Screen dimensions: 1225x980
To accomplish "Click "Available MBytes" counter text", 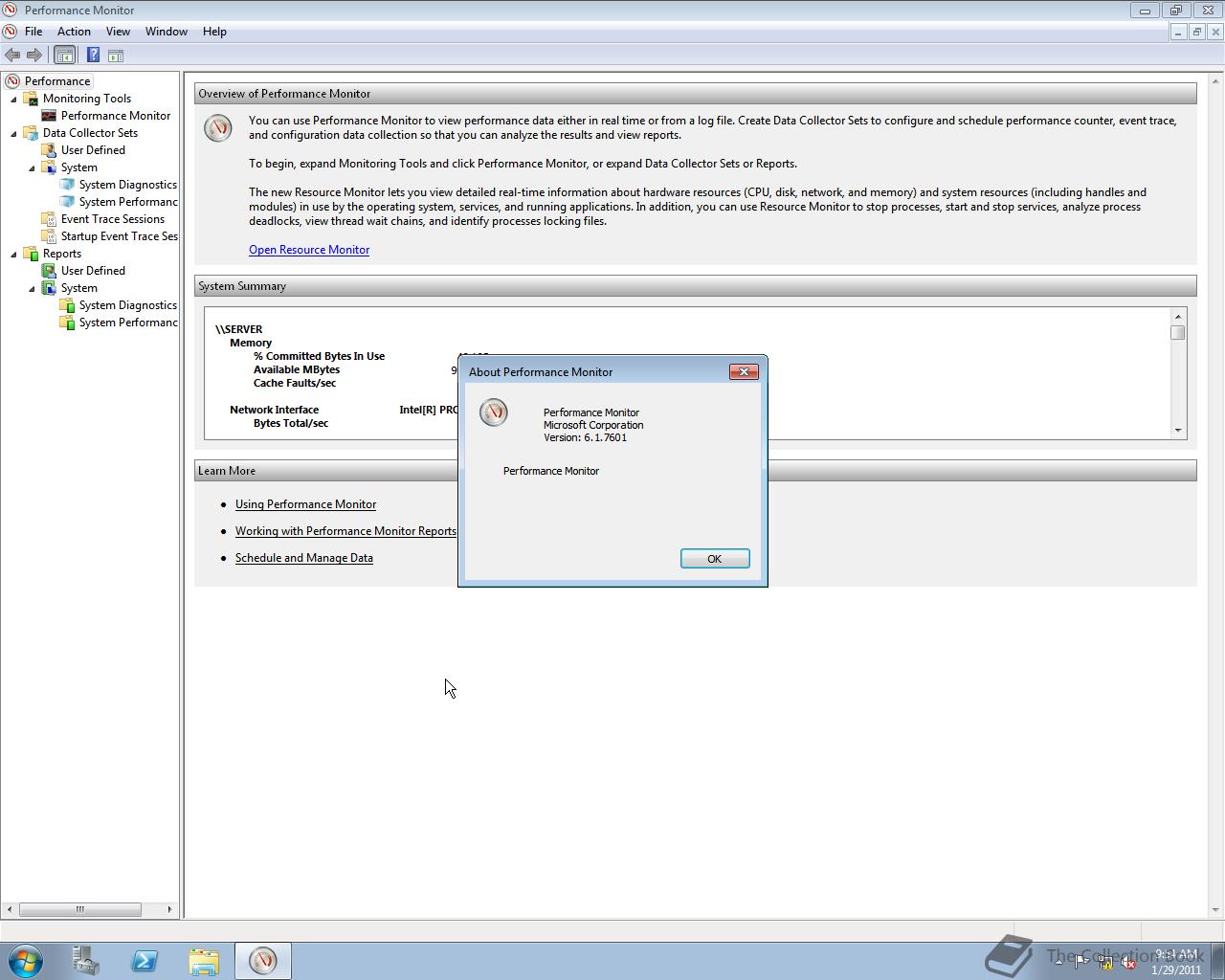I will click(x=297, y=369).
